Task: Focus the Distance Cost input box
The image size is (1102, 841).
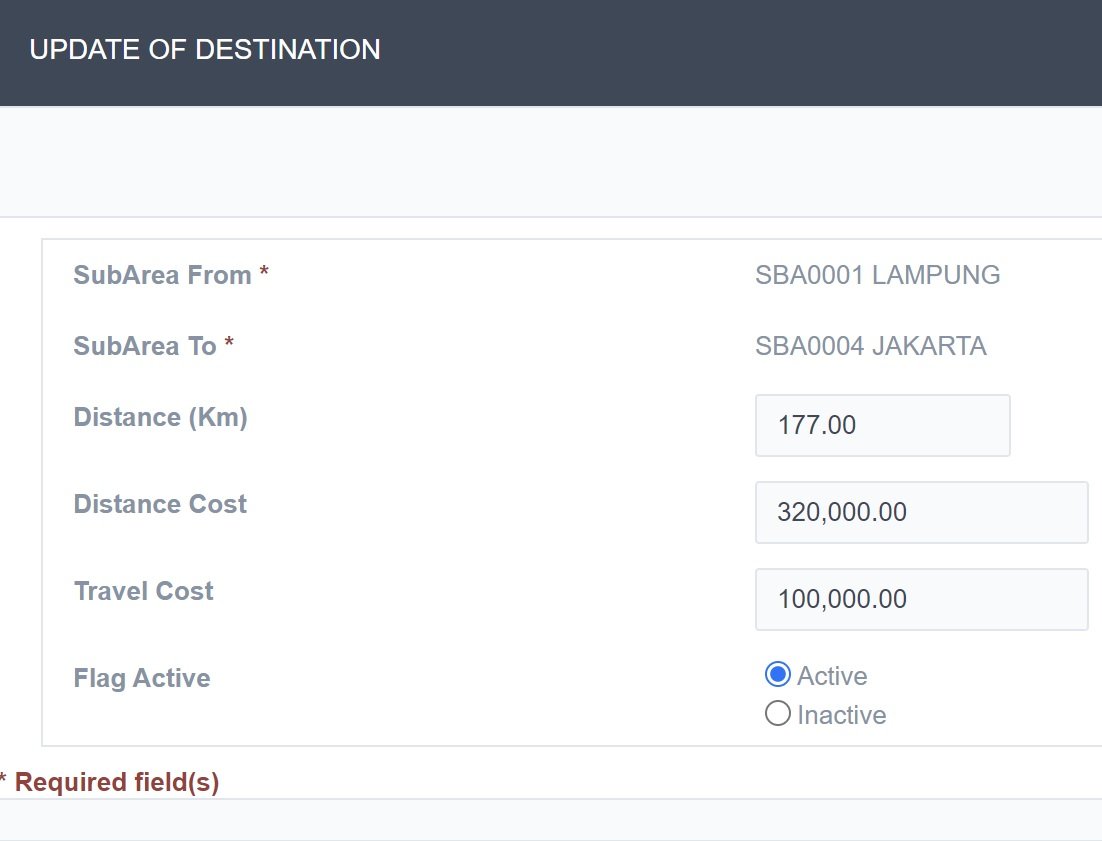Action: coord(921,512)
